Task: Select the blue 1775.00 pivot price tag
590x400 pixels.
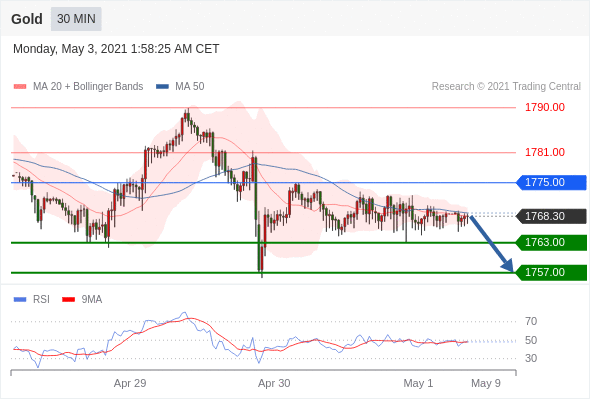Action: (551, 183)
